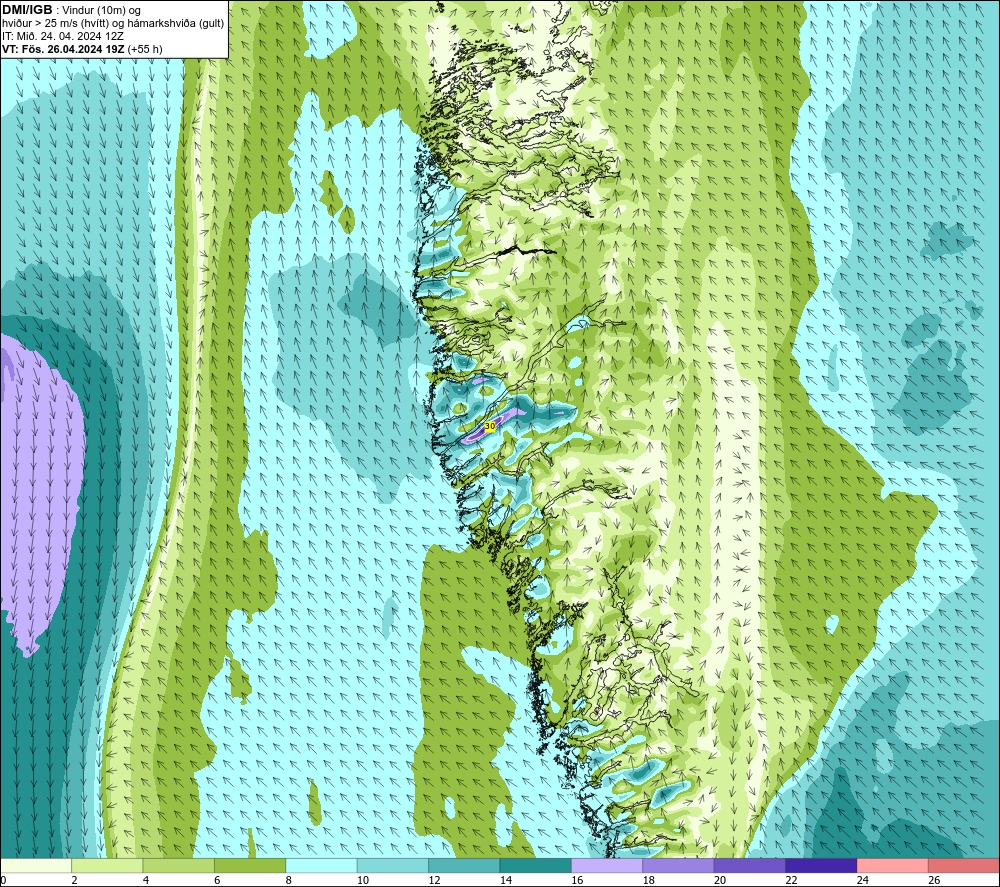Select the 6–8 m/s darker green legend swatch
The image size is (1000, 887).
(250, 865)
